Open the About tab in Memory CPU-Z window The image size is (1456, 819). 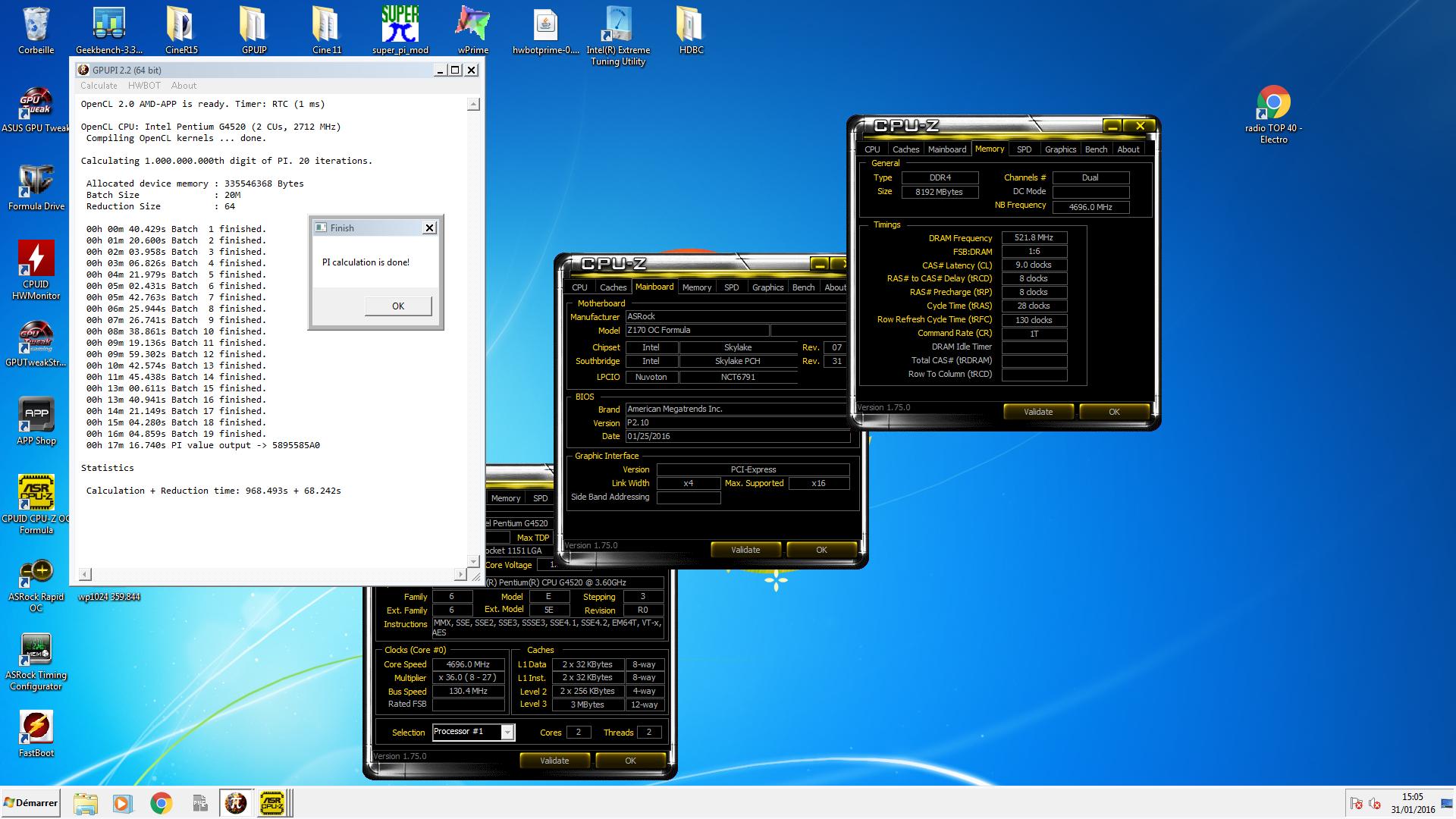pos(1128,149)
